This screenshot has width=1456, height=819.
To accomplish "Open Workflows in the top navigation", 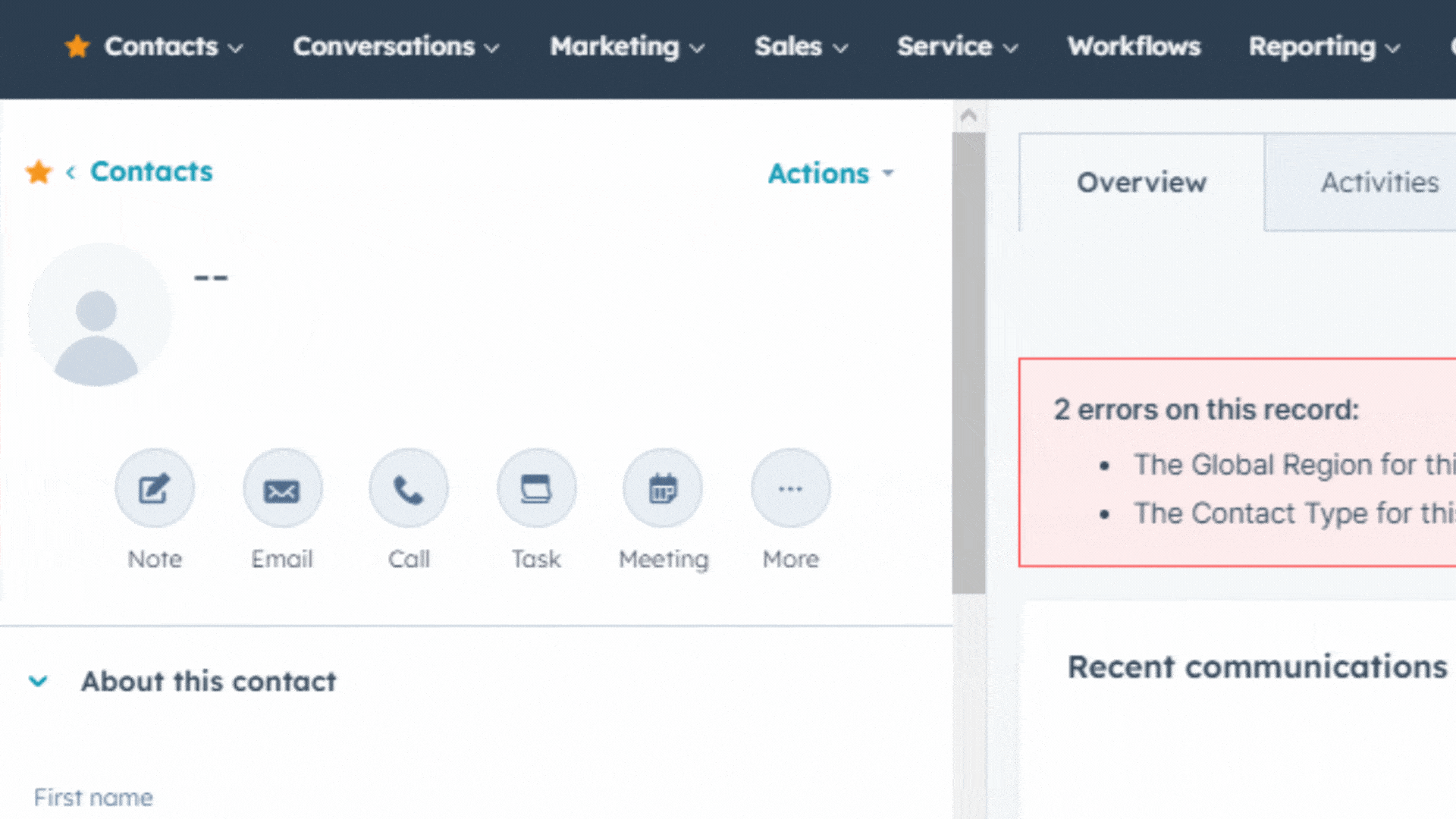I will coord(1134,47).
